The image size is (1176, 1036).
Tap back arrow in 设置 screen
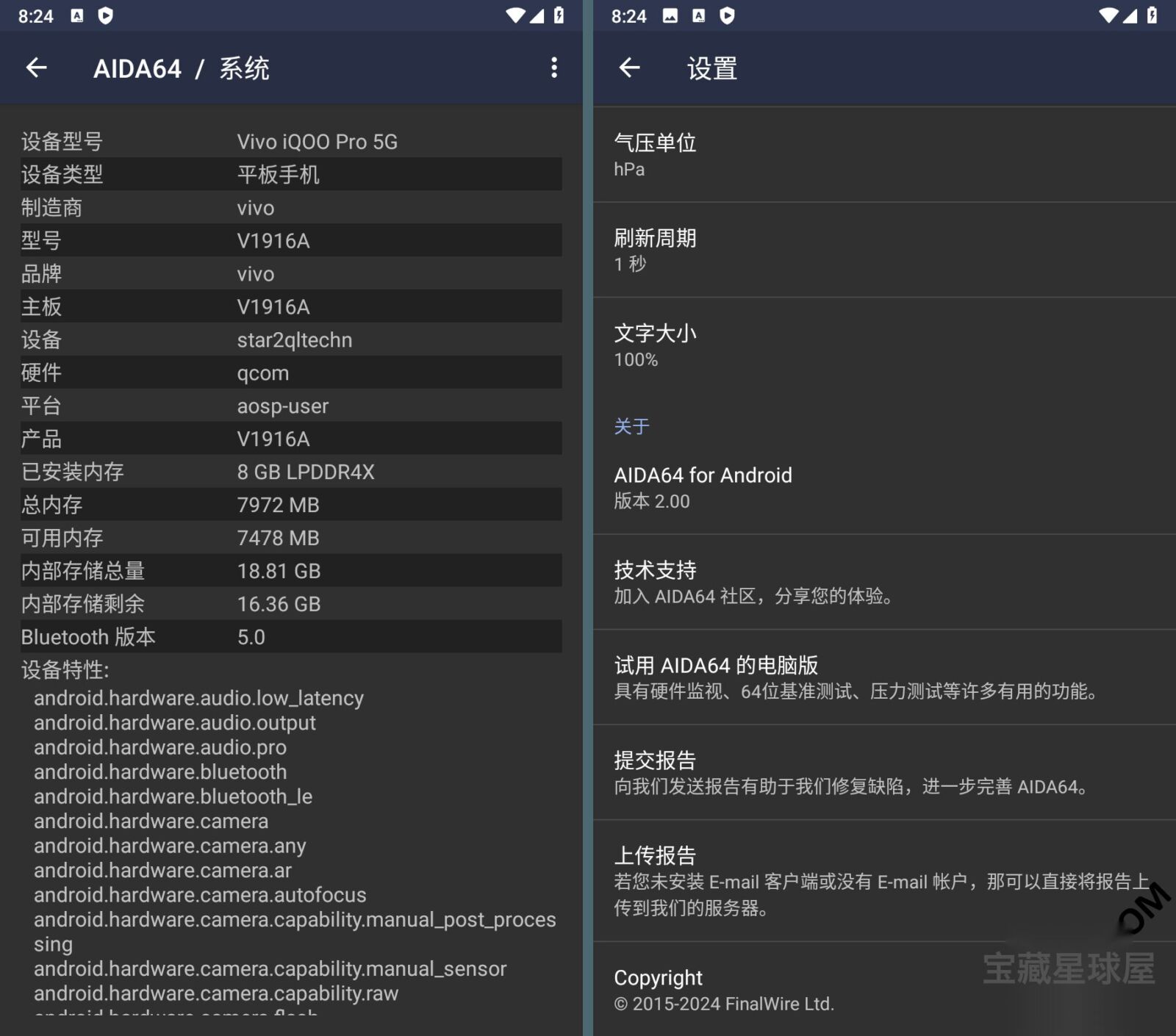pyautogui.click(x=629, y=68)
